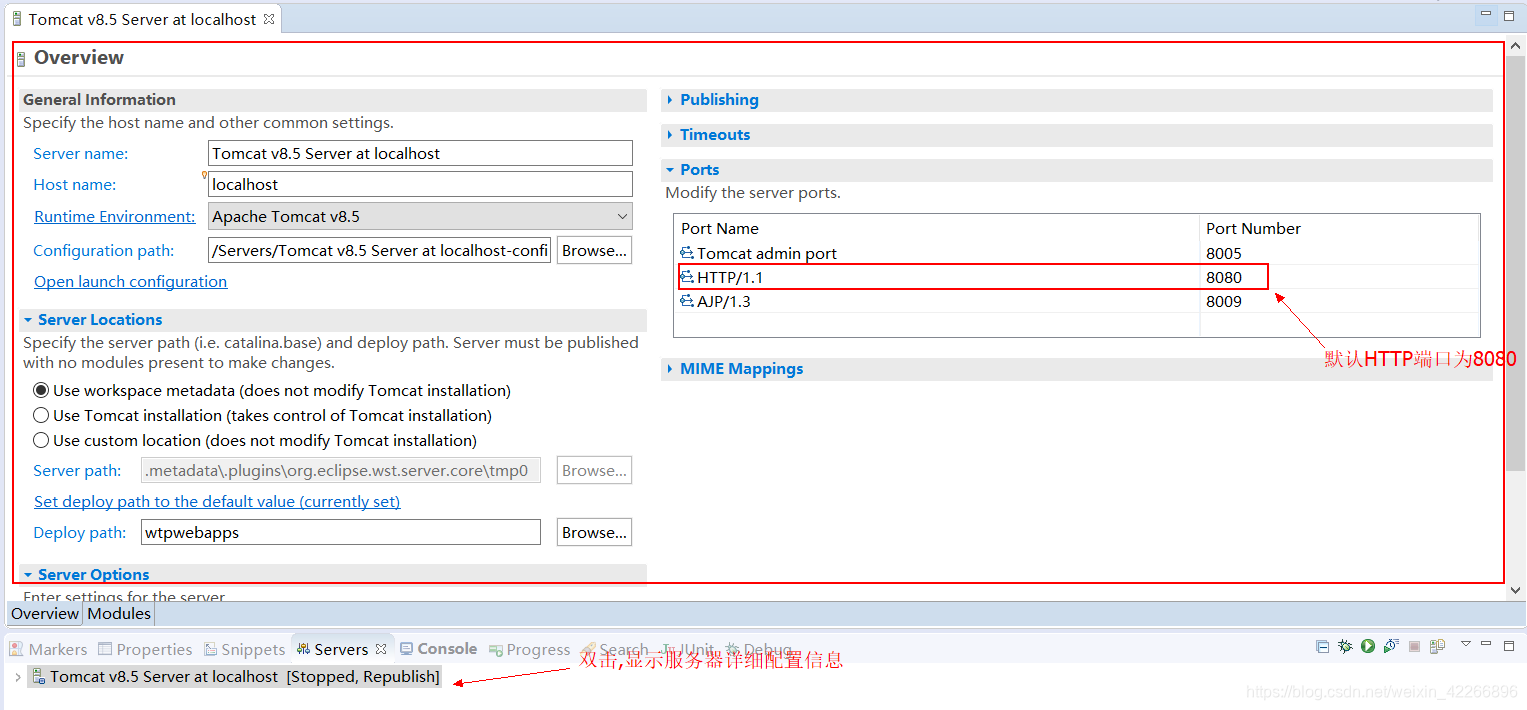Maximize the editor area

pyautogui.click(x=1509, y=15)
